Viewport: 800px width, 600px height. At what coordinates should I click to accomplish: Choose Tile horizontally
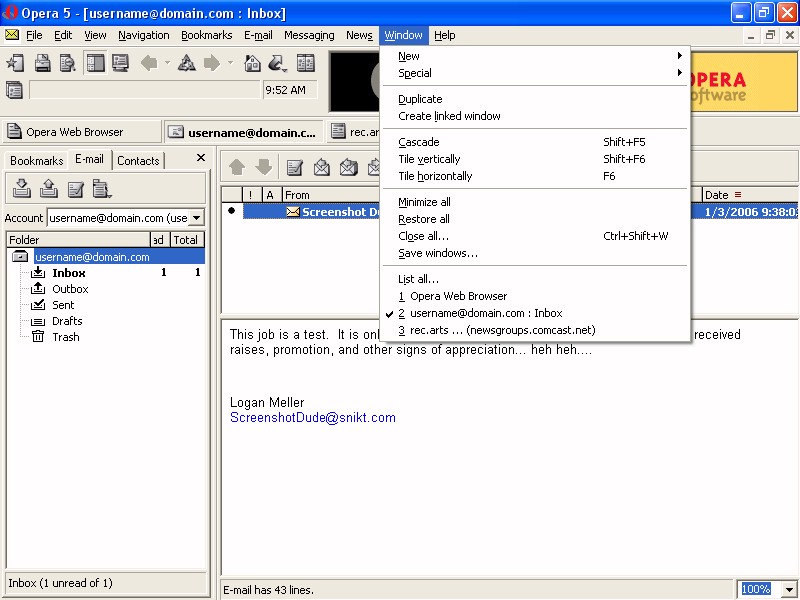pos(536,176)
